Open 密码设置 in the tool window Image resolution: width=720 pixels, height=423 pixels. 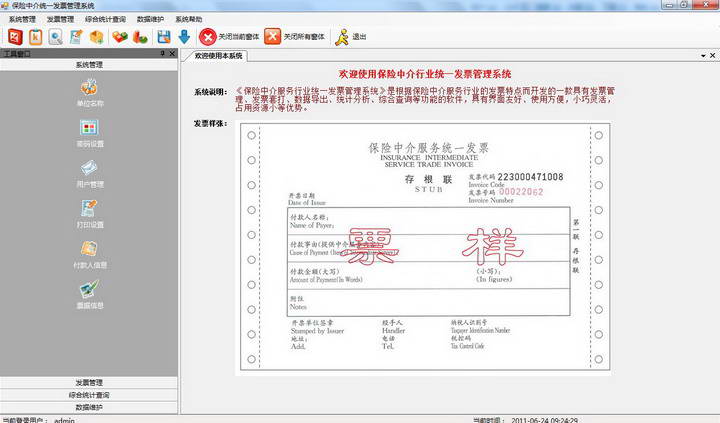pos(90,133)
